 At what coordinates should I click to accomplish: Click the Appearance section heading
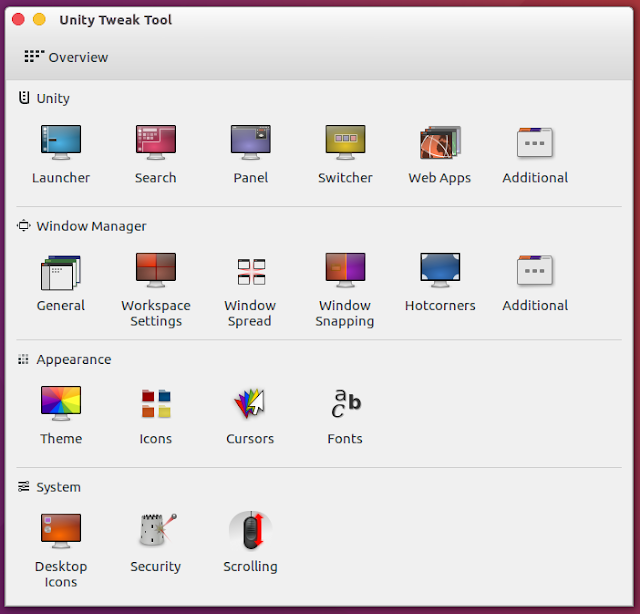click(x=64, y=360)
